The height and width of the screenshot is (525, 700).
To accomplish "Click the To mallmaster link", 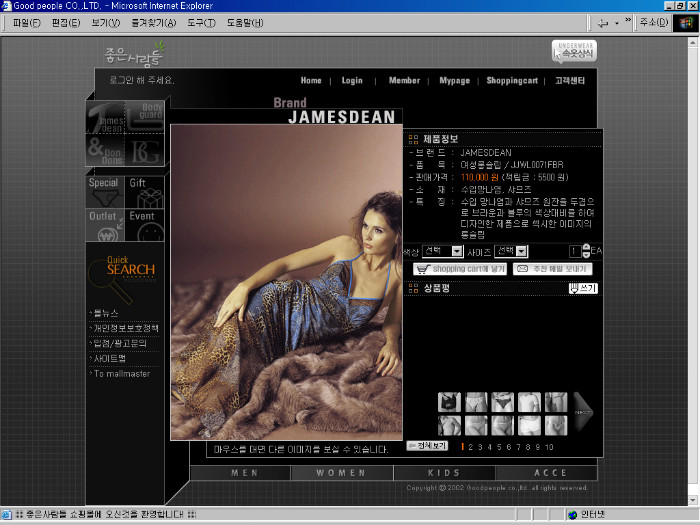I will pyautogui.click(x=121, y=374).
